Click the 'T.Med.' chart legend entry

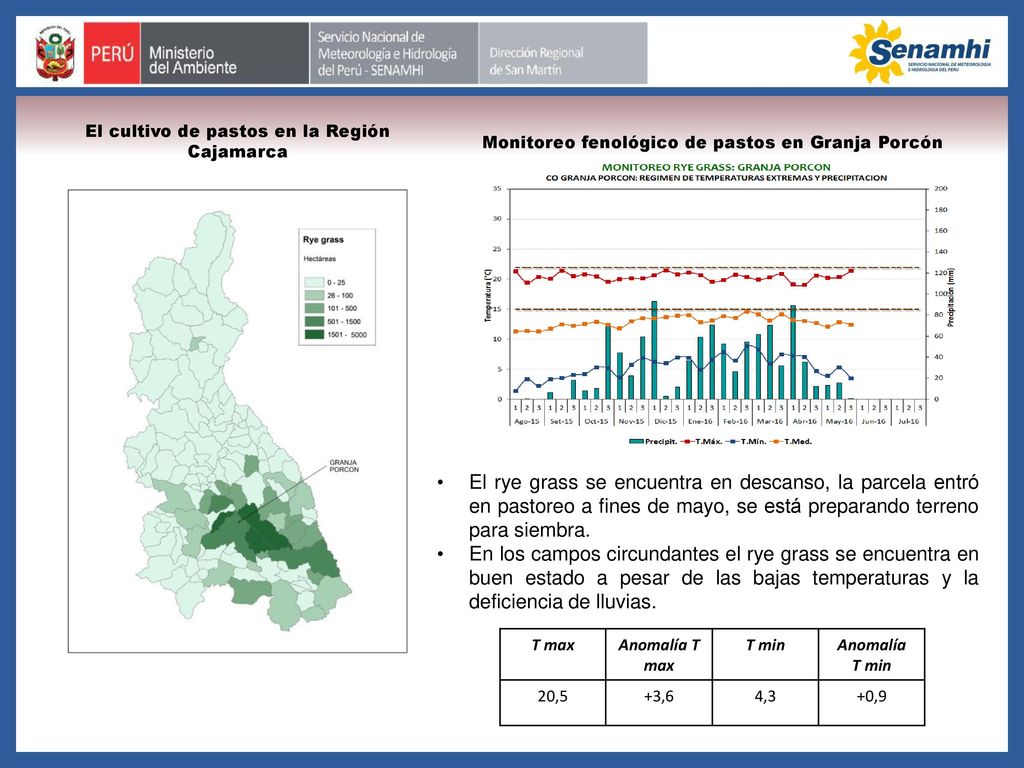792,441
